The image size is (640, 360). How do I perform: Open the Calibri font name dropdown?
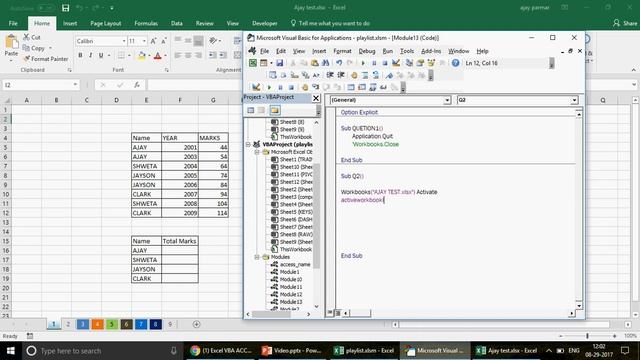click(124, 41)
